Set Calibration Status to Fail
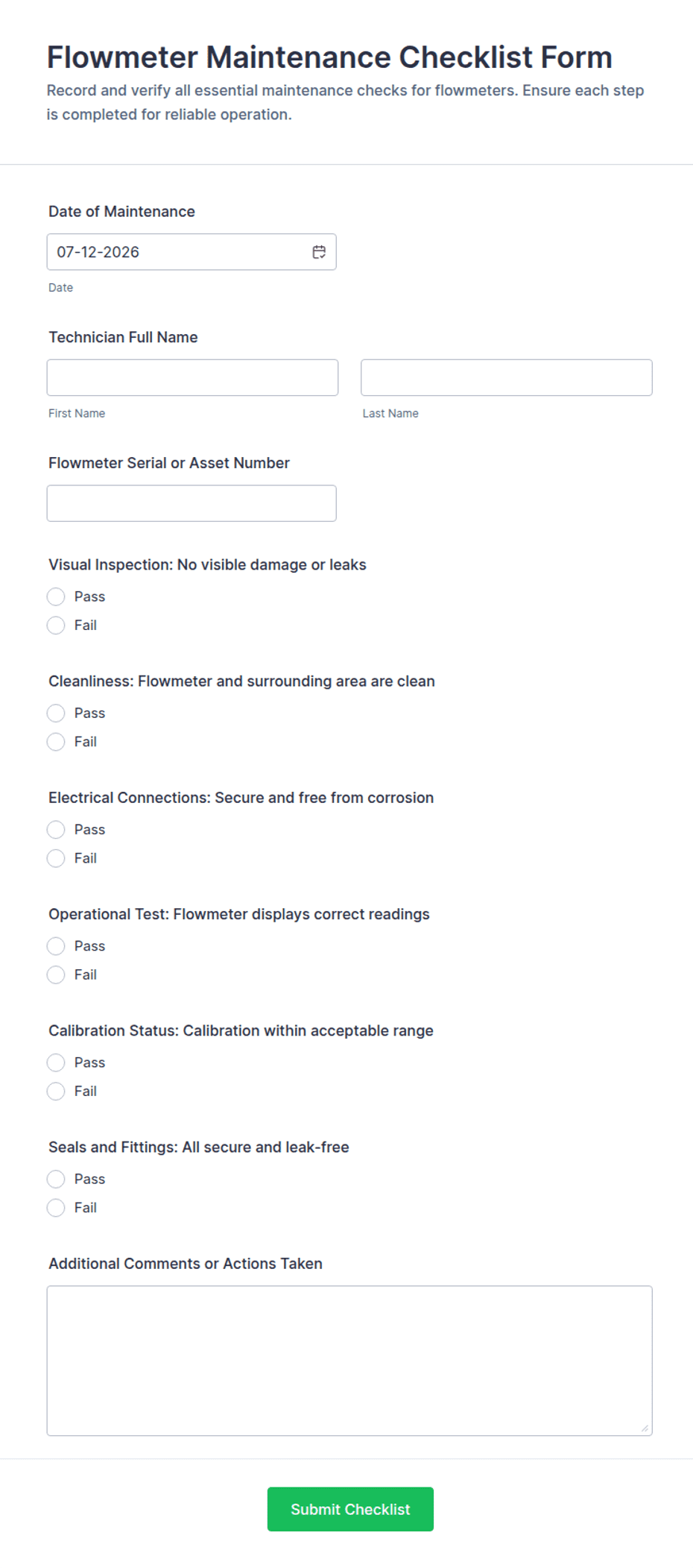Image resolution: width=693 pixels, height=1568 pixels. (56, 1091)
